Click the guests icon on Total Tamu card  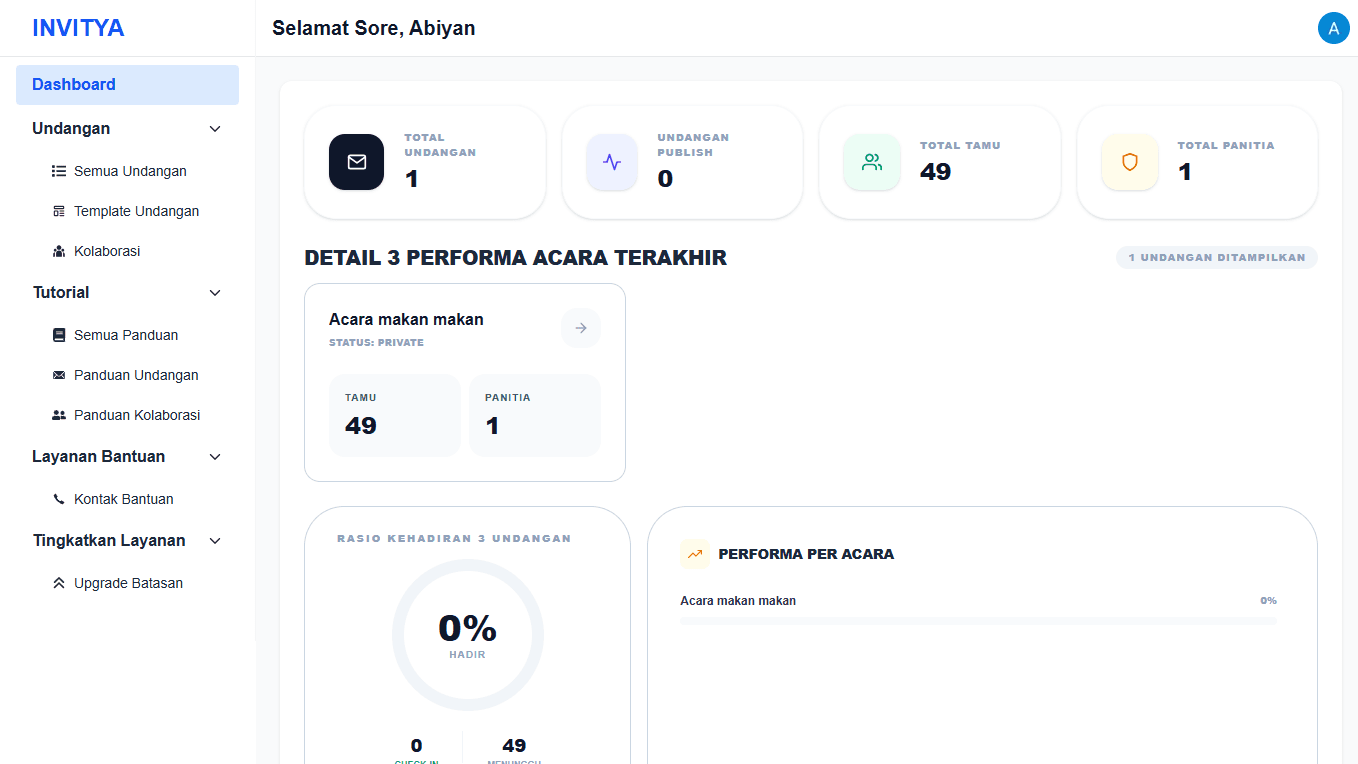871,162
